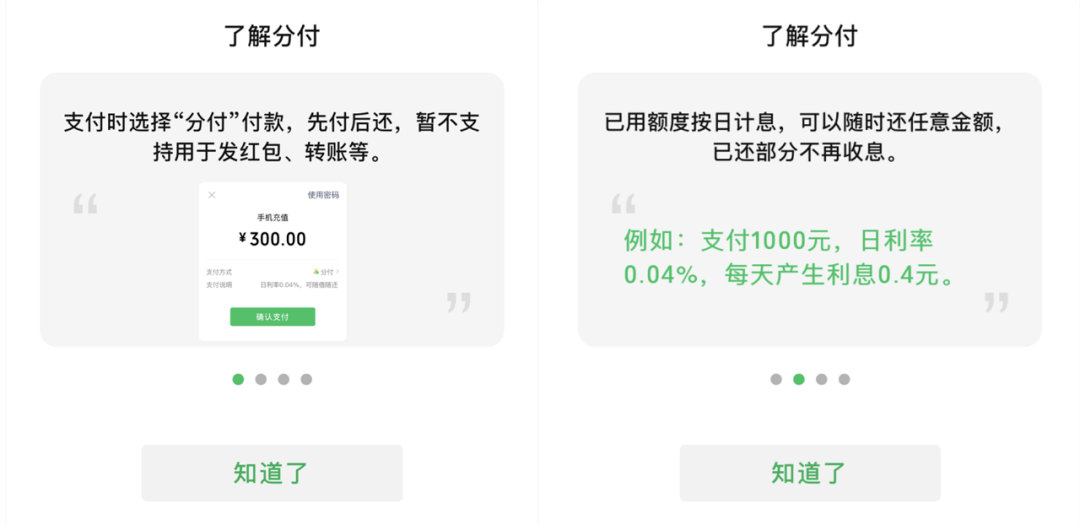Tap 知道了 below the payment preview card
The width and height of the screenshot is (1080, 525).
pos(272,473)
